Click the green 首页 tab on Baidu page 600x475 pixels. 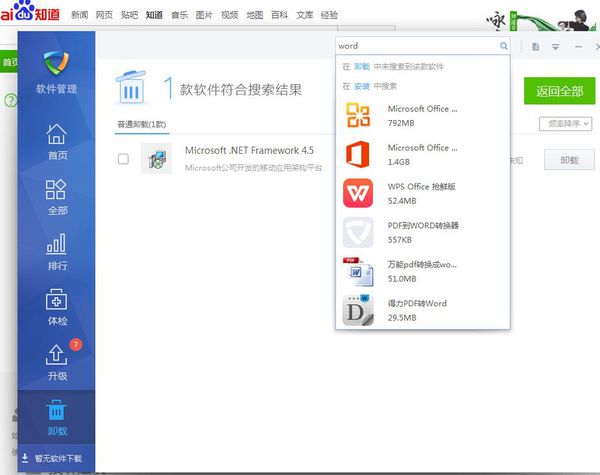pyautogui.click(x=9, y=62)
